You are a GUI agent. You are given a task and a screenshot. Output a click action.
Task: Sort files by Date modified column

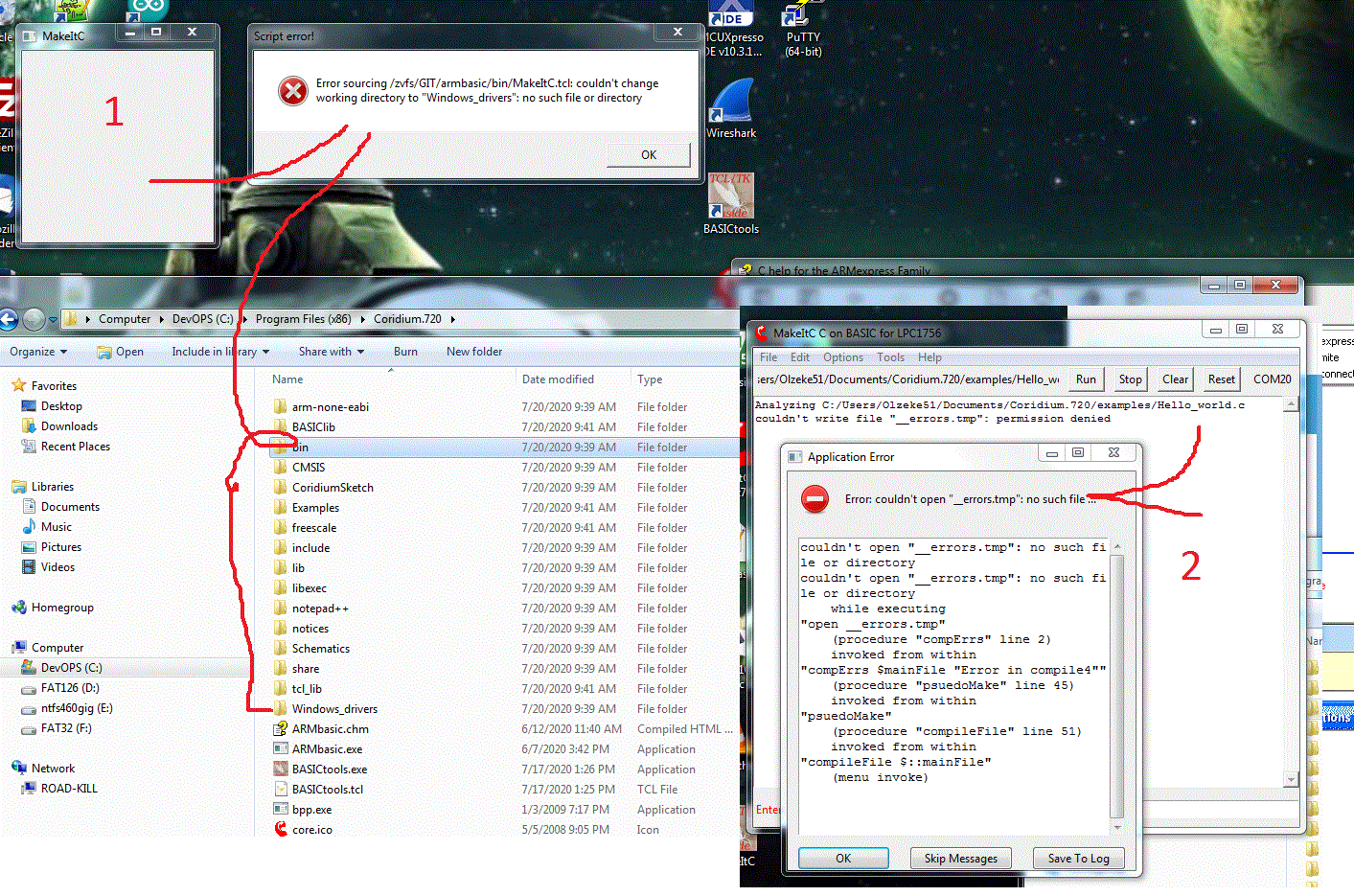[558, 379]
